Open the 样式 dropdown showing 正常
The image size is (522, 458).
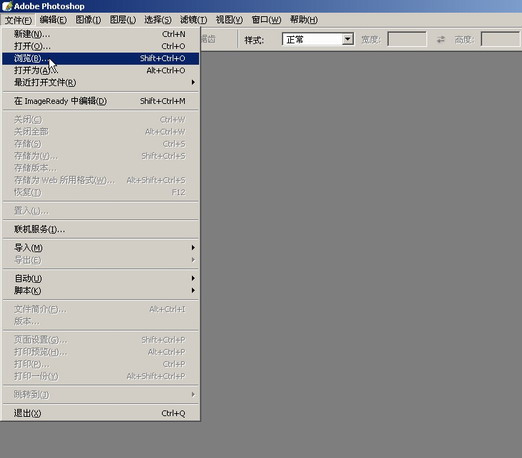(318, 40)
